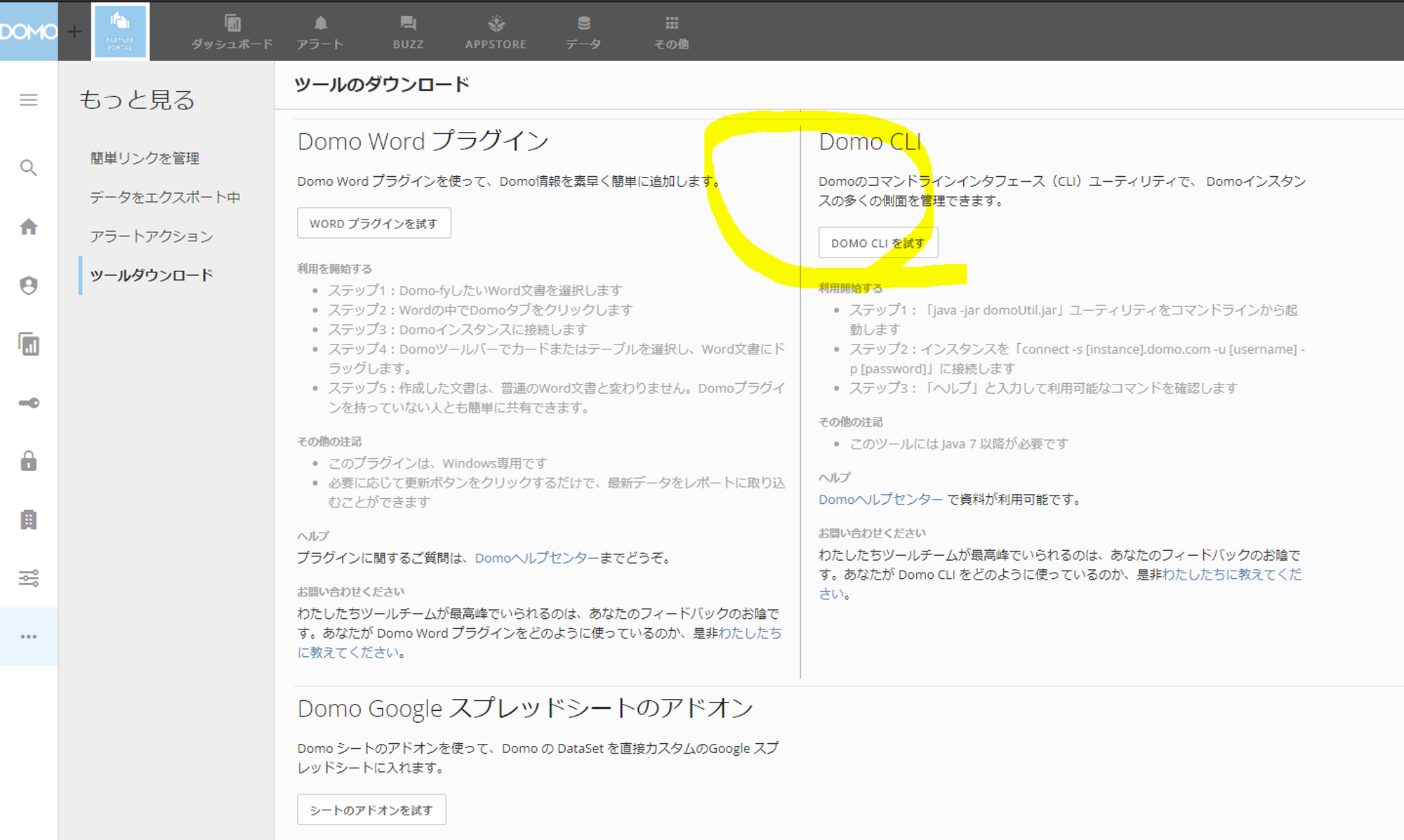Click the もっと見る sidebar heading
This screenshot has width=1404, height=840.
click(x=137, y=100)
